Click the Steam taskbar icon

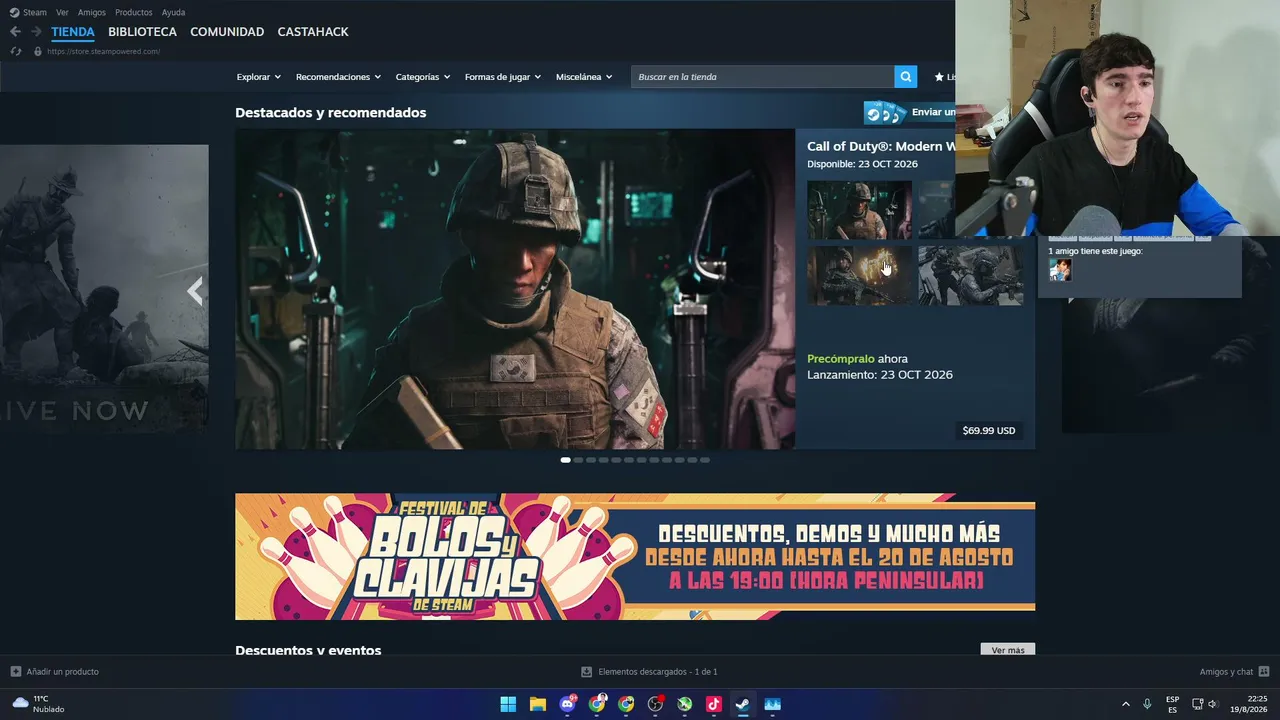coord(743,704)
